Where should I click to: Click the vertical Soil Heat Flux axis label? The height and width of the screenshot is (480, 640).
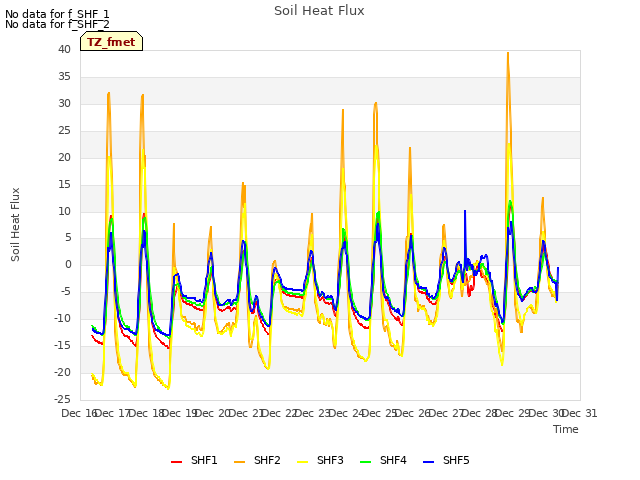(15, 224)
